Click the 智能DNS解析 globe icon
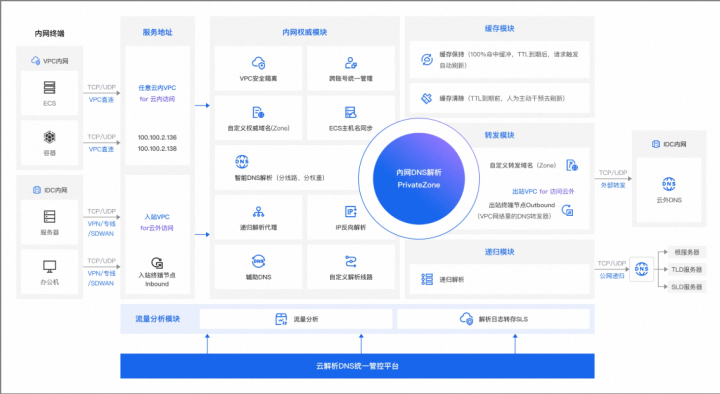 (242, 162)
